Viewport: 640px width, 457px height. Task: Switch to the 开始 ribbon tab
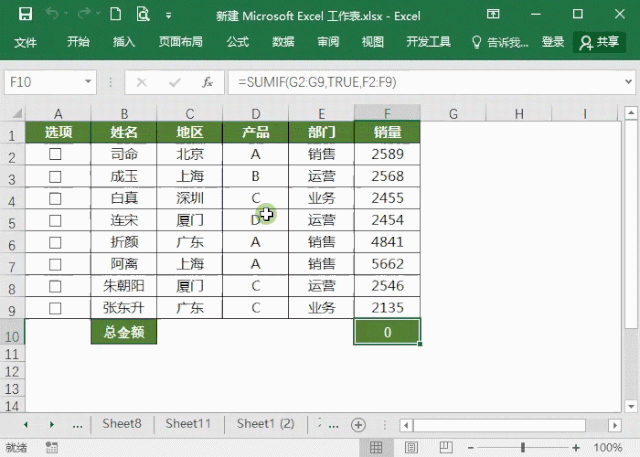point(78,42)
